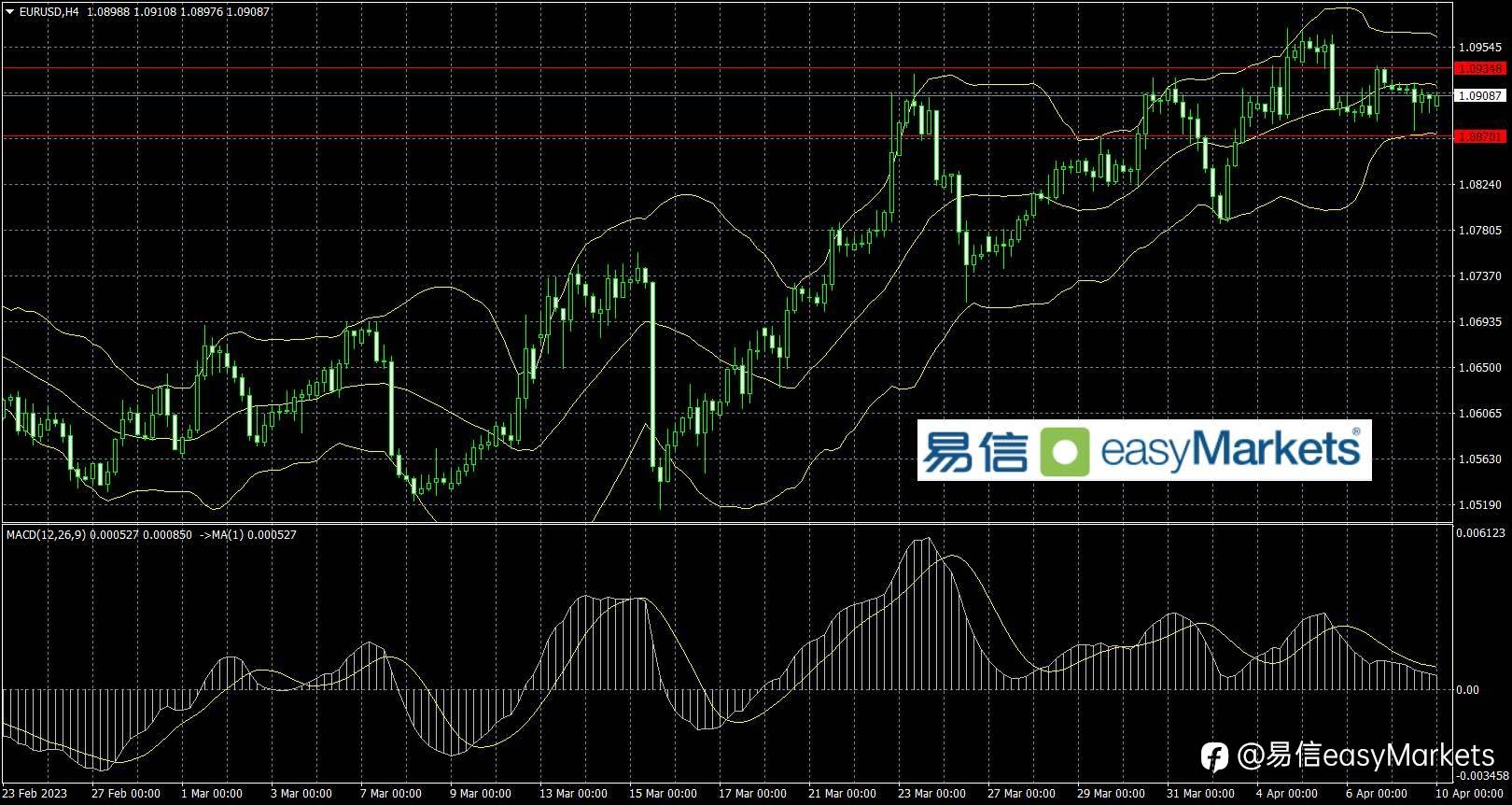
Task: Click the 1.09545 price axis label
Action: (1479, 47)
